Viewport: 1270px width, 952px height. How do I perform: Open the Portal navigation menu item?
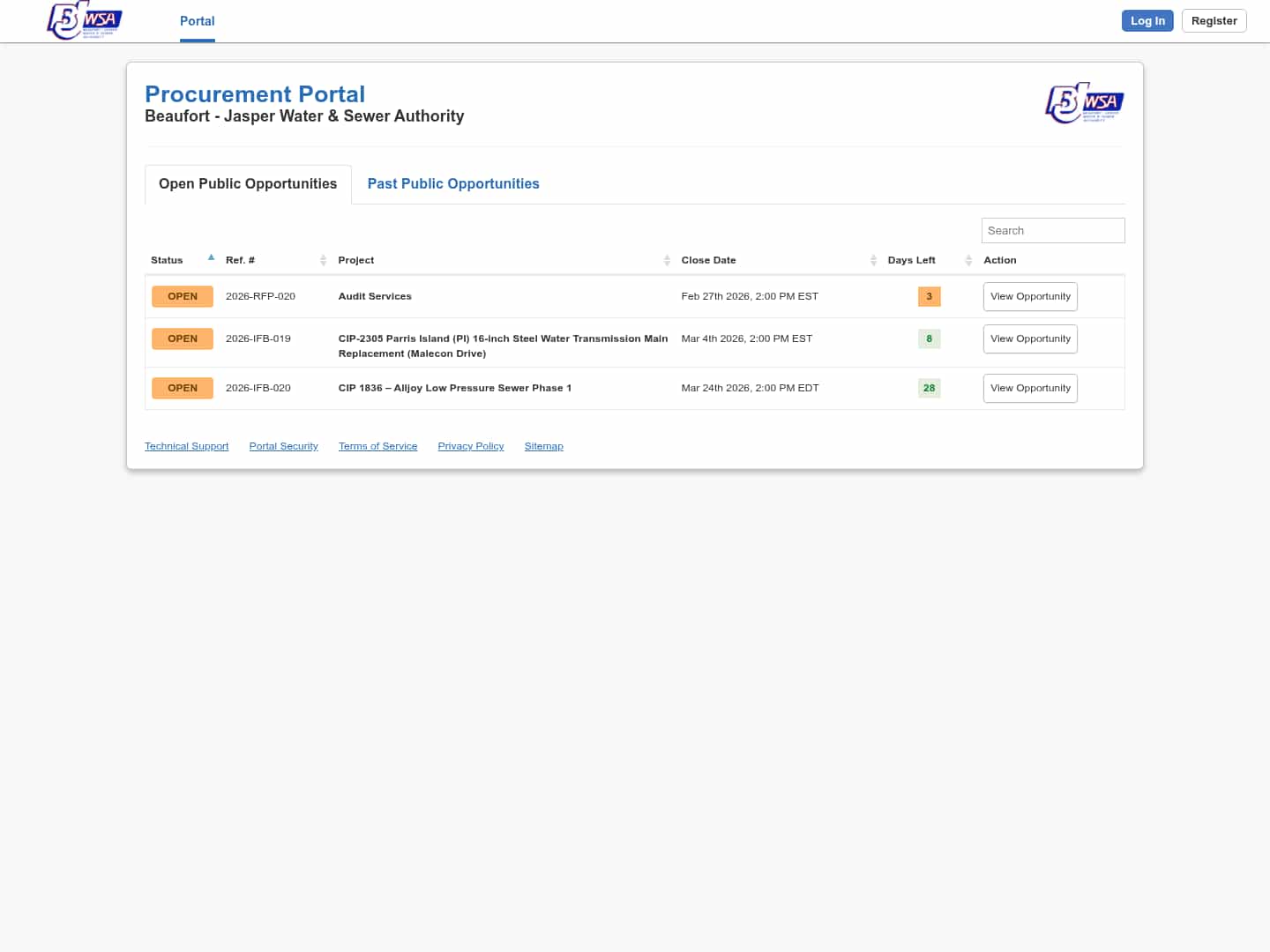click(197, 21)
